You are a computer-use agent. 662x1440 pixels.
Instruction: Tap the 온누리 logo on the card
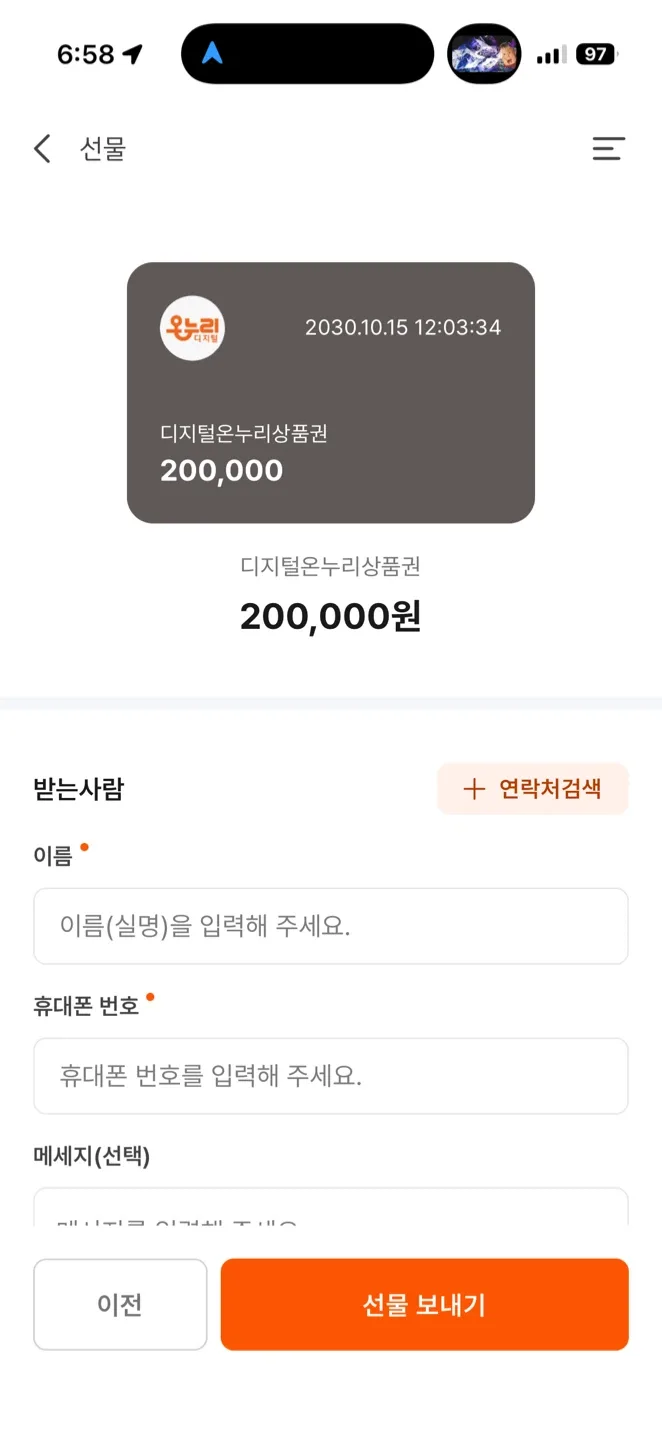click(x=192, y=328)
